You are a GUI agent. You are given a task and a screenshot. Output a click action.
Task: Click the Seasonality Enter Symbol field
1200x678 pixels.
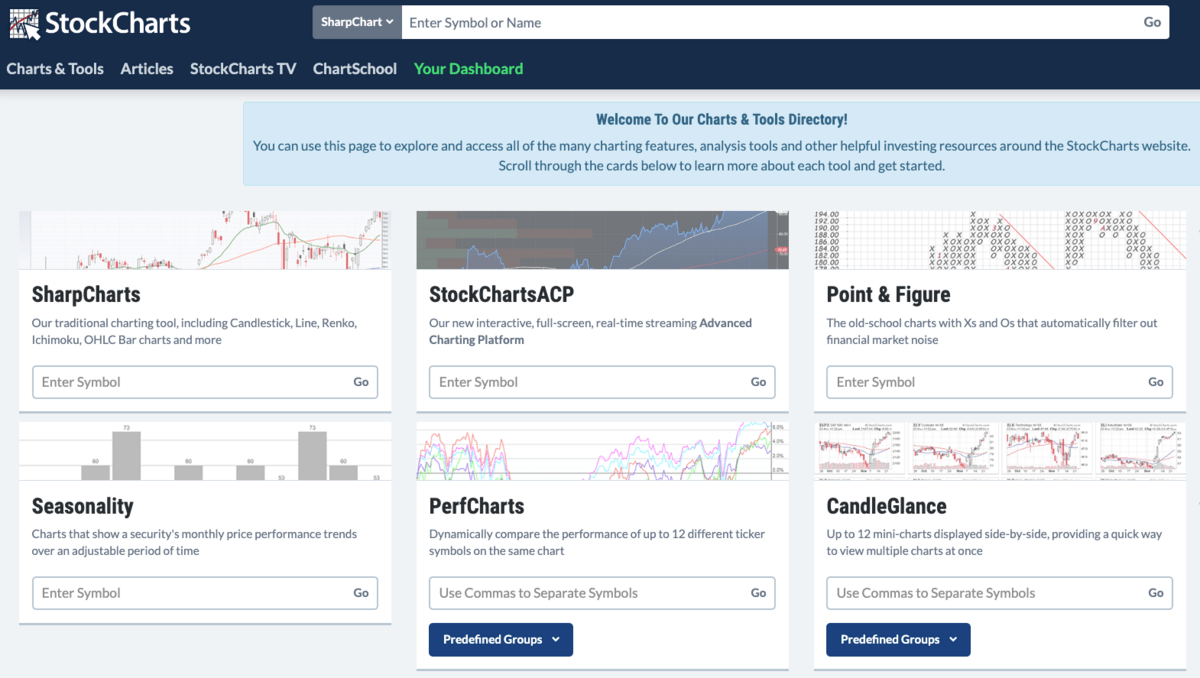point(190,593)
